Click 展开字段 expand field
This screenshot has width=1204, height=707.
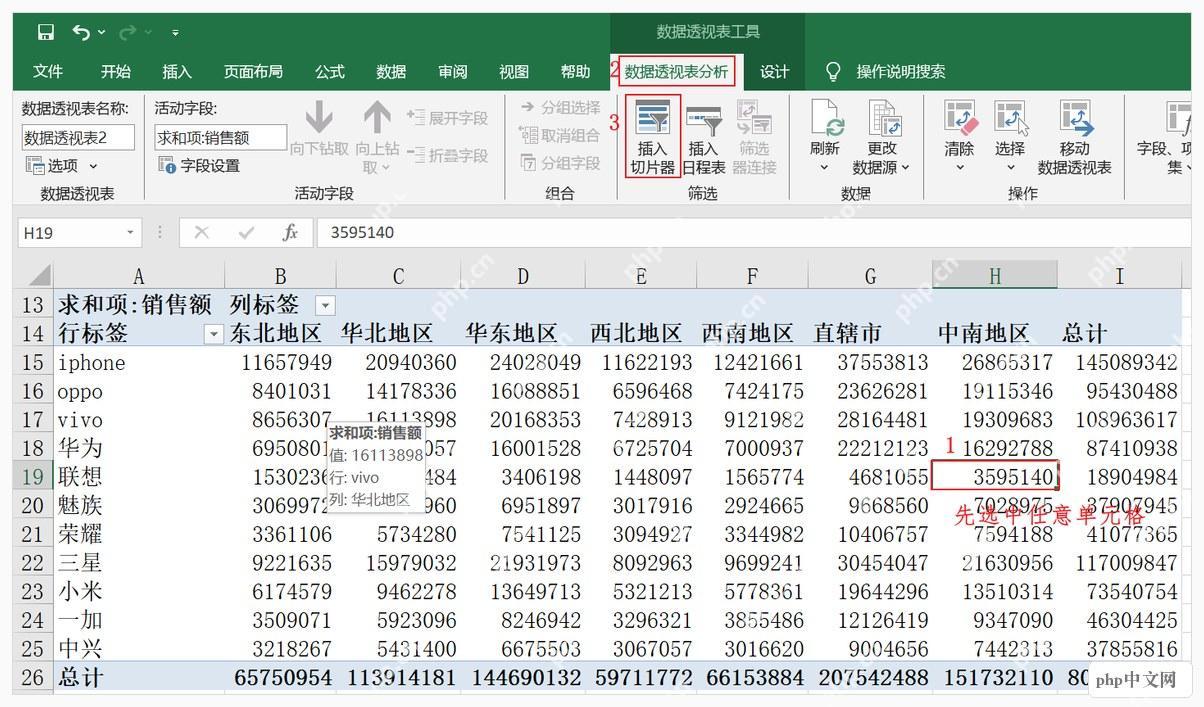[x=447, y=118]
